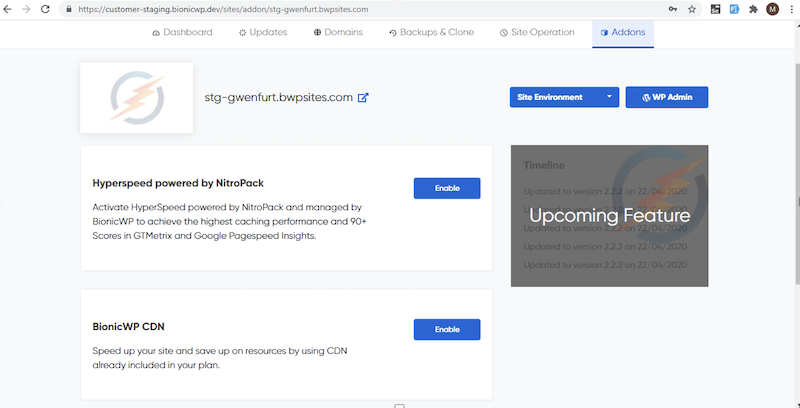This screenshot has width=800, height=408.
Task: Open the Chrome three-dot menu
Action: pos(790,9)
